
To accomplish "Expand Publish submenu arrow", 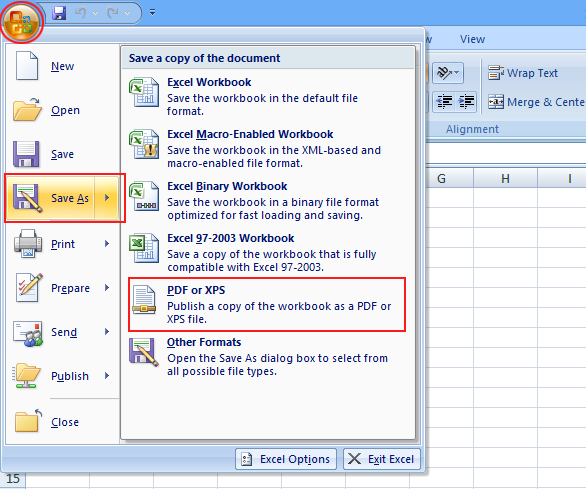I will pyautogui.click(x=107, y=376).
